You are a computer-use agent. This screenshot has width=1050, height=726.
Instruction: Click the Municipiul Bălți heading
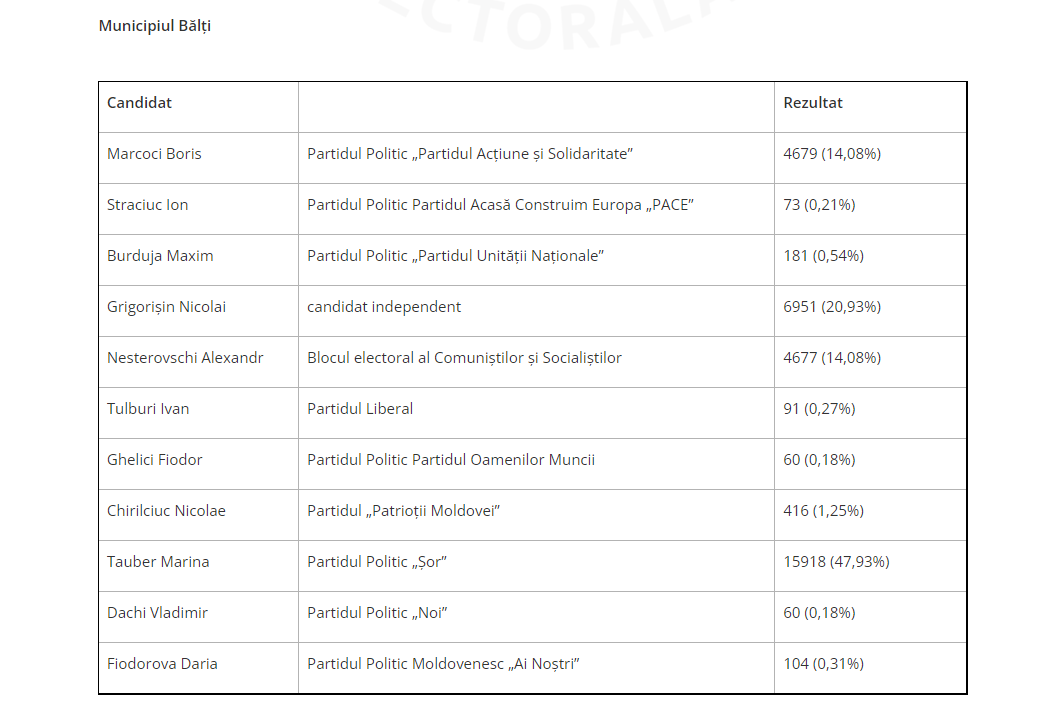pyautogui.click(x=155, y=26)
